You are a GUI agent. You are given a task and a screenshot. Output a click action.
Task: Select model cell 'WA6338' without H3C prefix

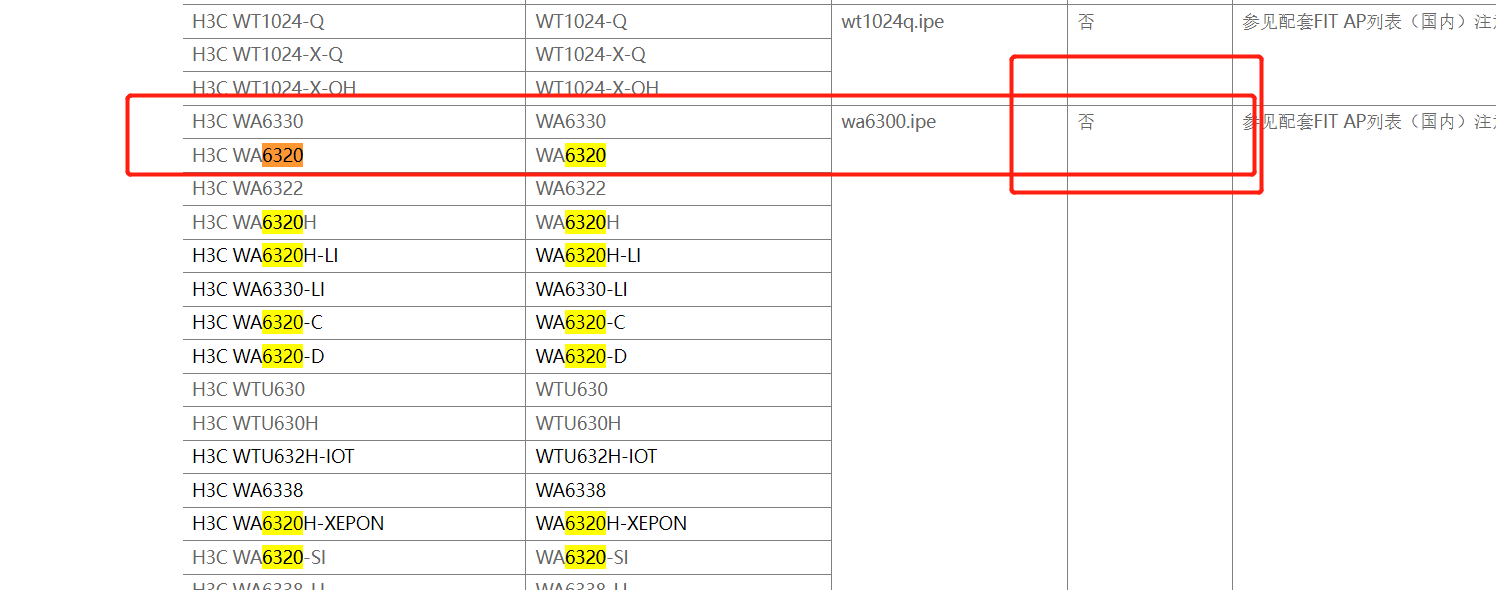[x=678, y=491]
